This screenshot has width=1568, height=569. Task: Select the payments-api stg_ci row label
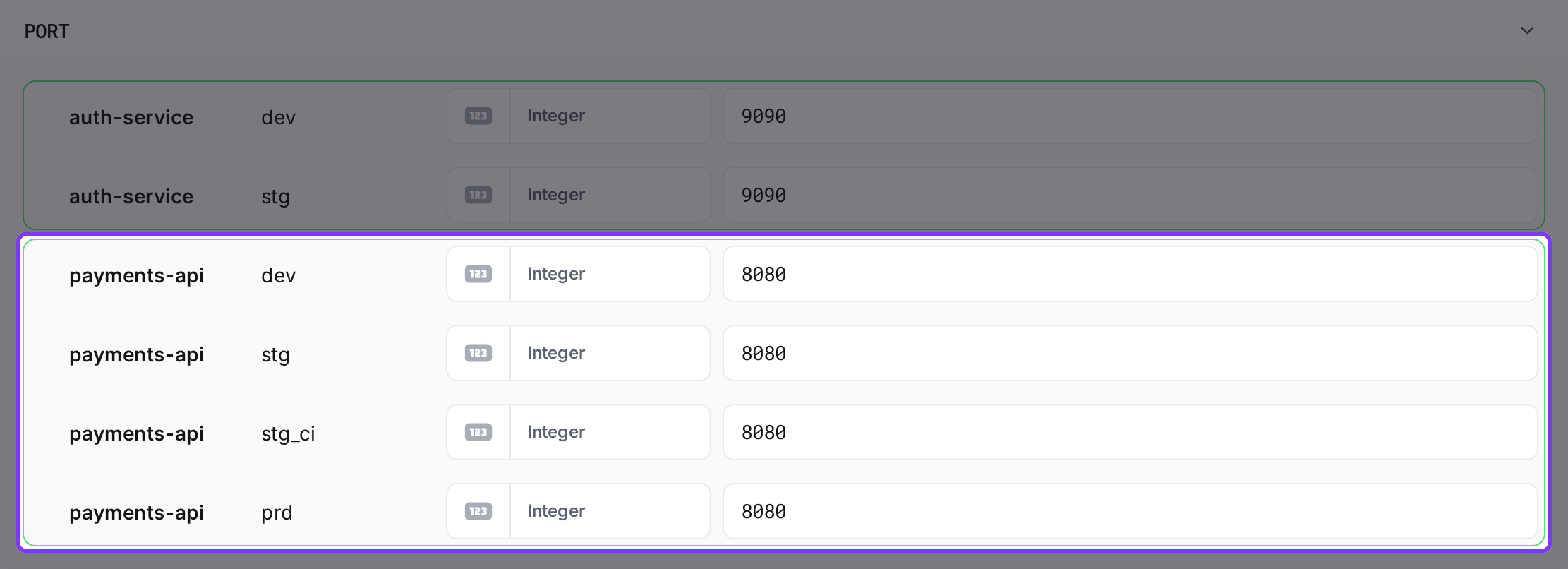(x=136, y=433)
